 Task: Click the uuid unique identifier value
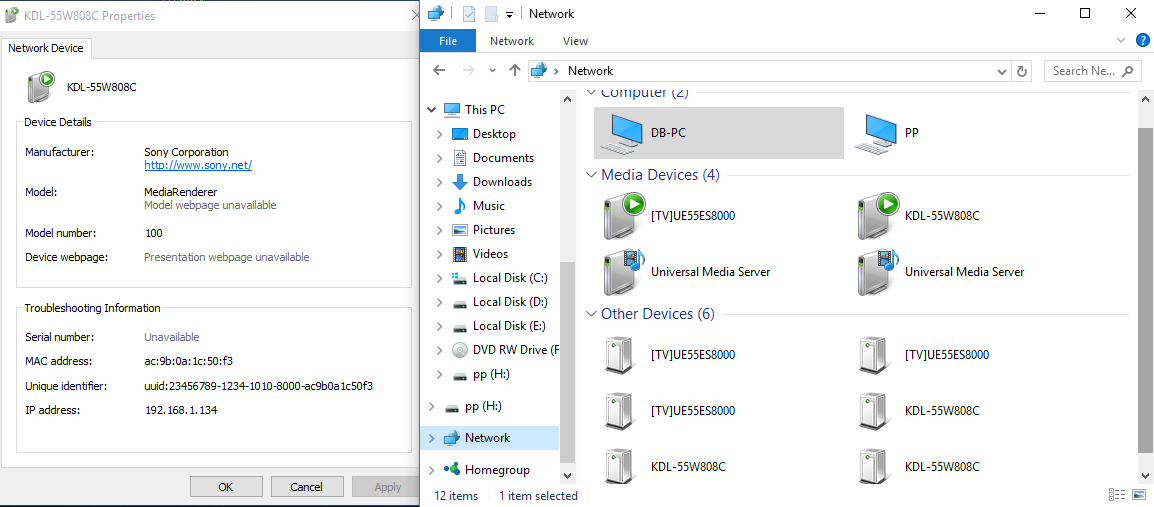(x=259, y=386)
